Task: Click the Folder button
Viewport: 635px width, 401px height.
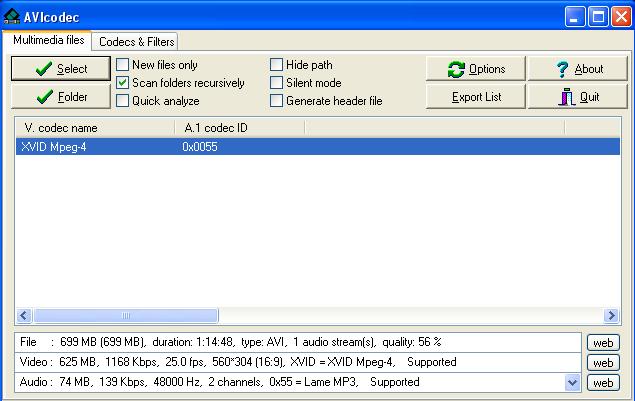Action: pos(61,96)
